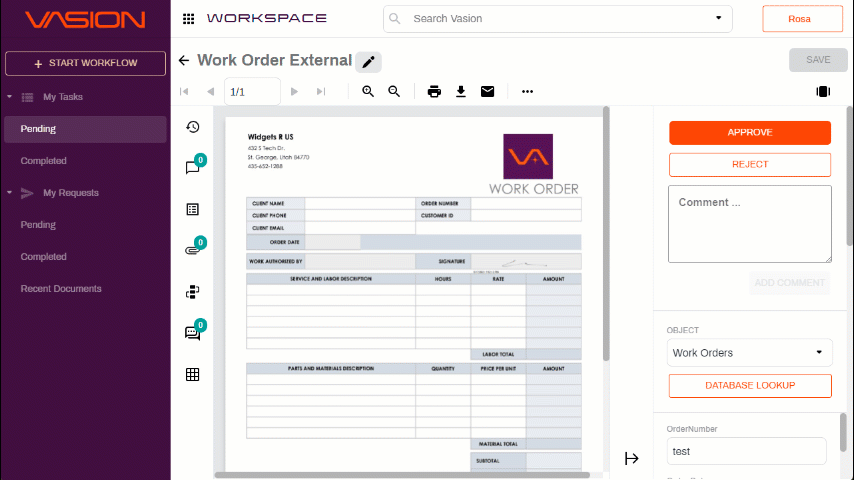Click the Add Comment button

[789, 283]
